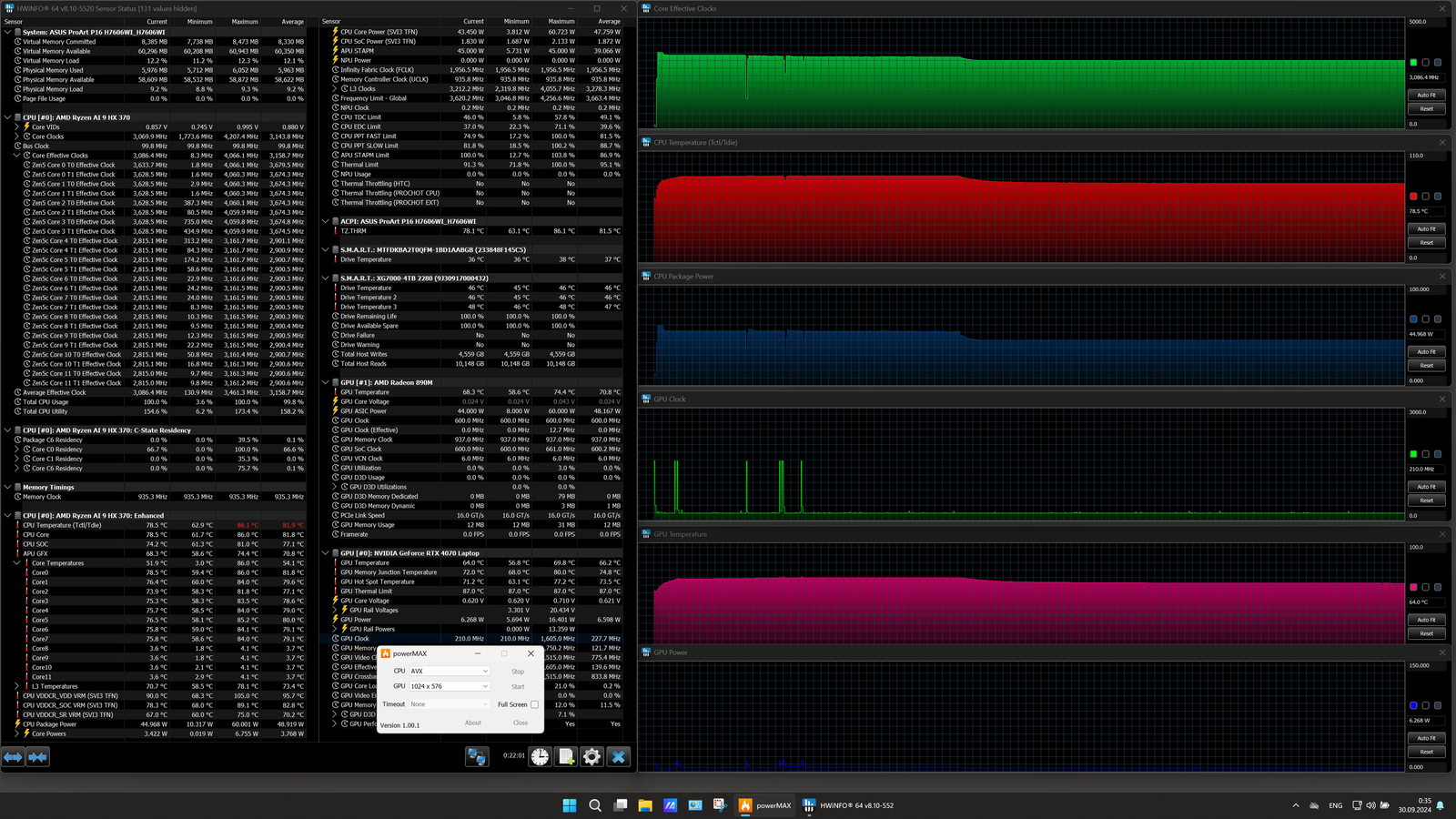Click the expand columns arrows icon in HWiNFO
The width and height of the screenshot is (1456, 819).
click(13, 757)
